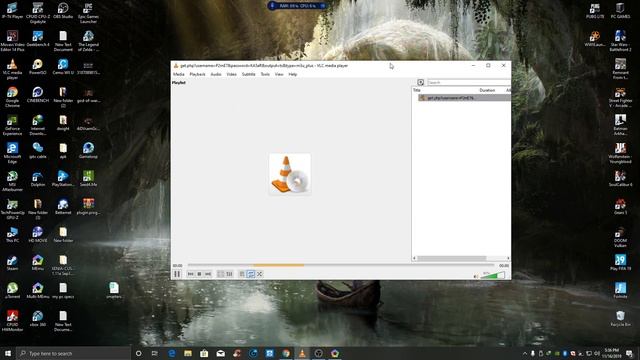
Task: Open Google Chrome desktop shortcut
Action: pyautogui.click(x=12, y=97)
